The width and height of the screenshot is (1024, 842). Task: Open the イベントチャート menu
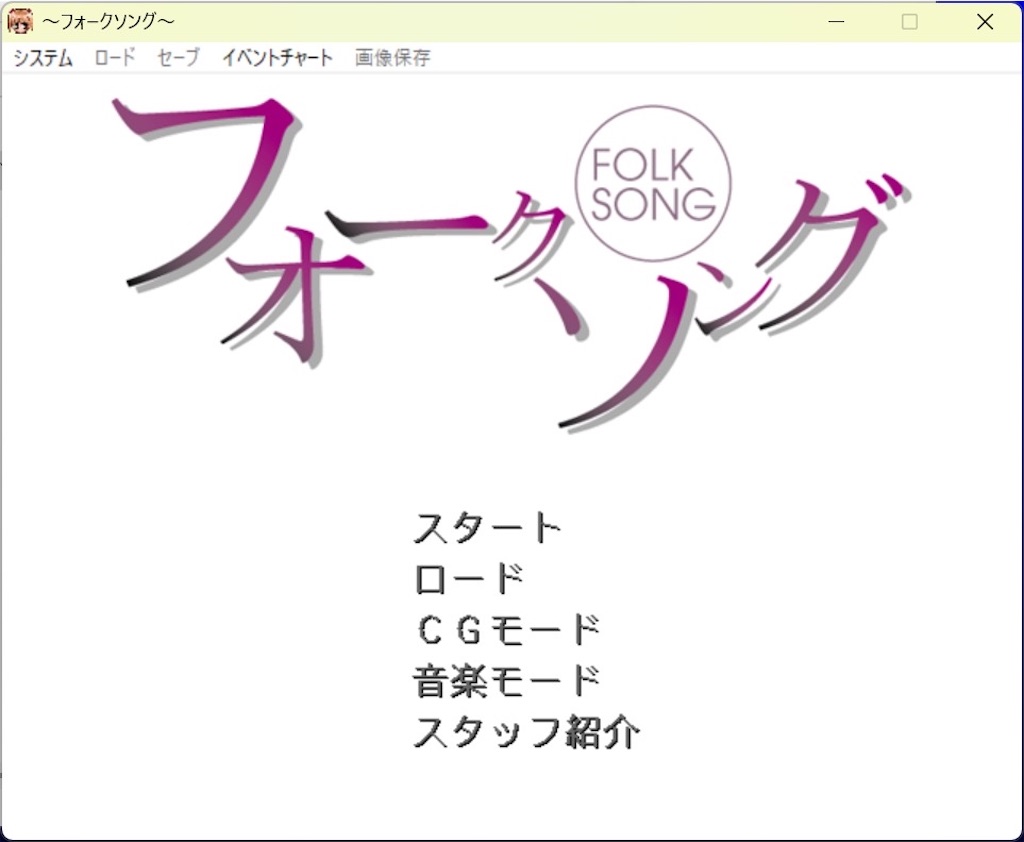[278, 57]
